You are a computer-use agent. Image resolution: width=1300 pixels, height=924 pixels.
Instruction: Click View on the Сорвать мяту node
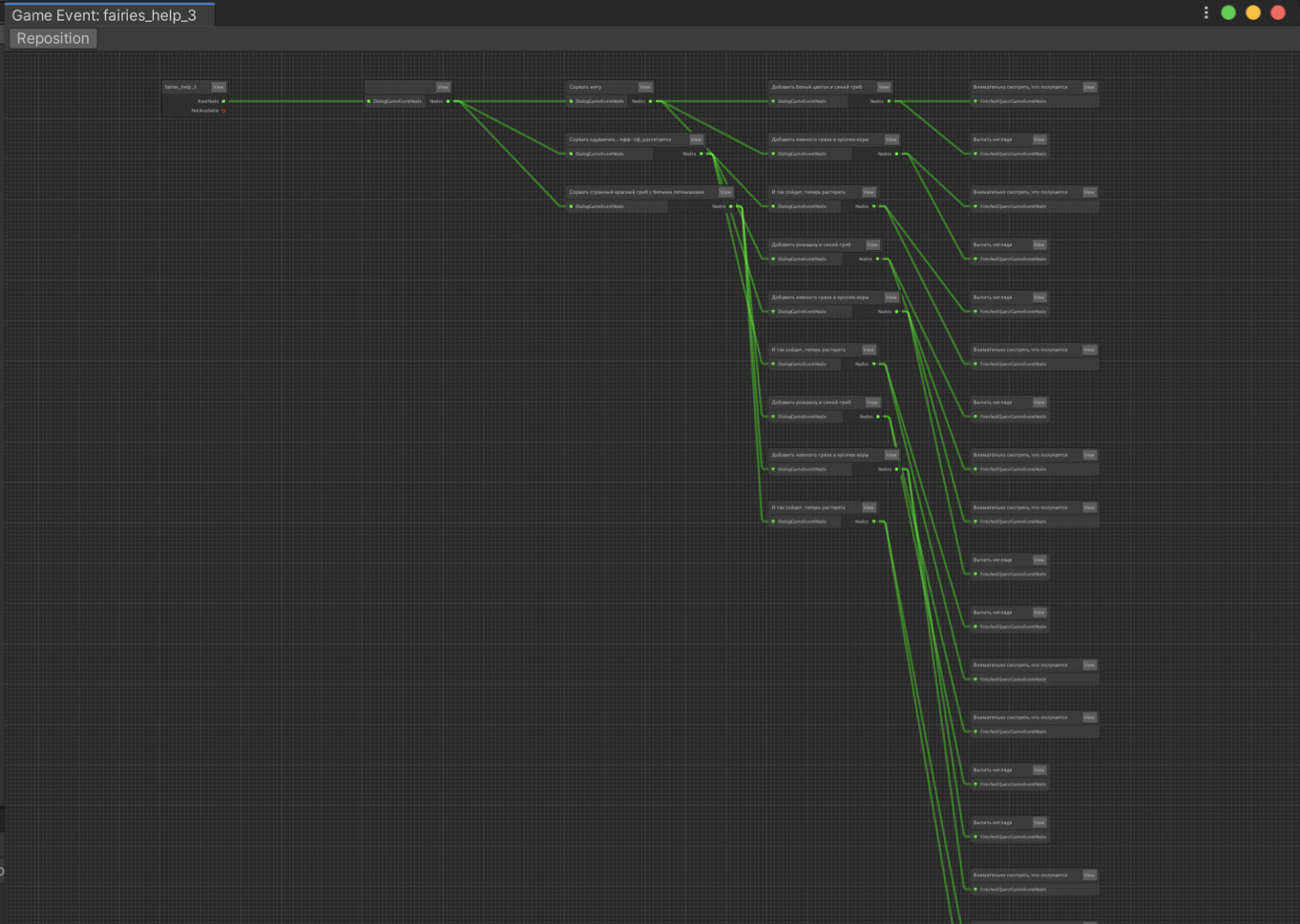[645, 87]
